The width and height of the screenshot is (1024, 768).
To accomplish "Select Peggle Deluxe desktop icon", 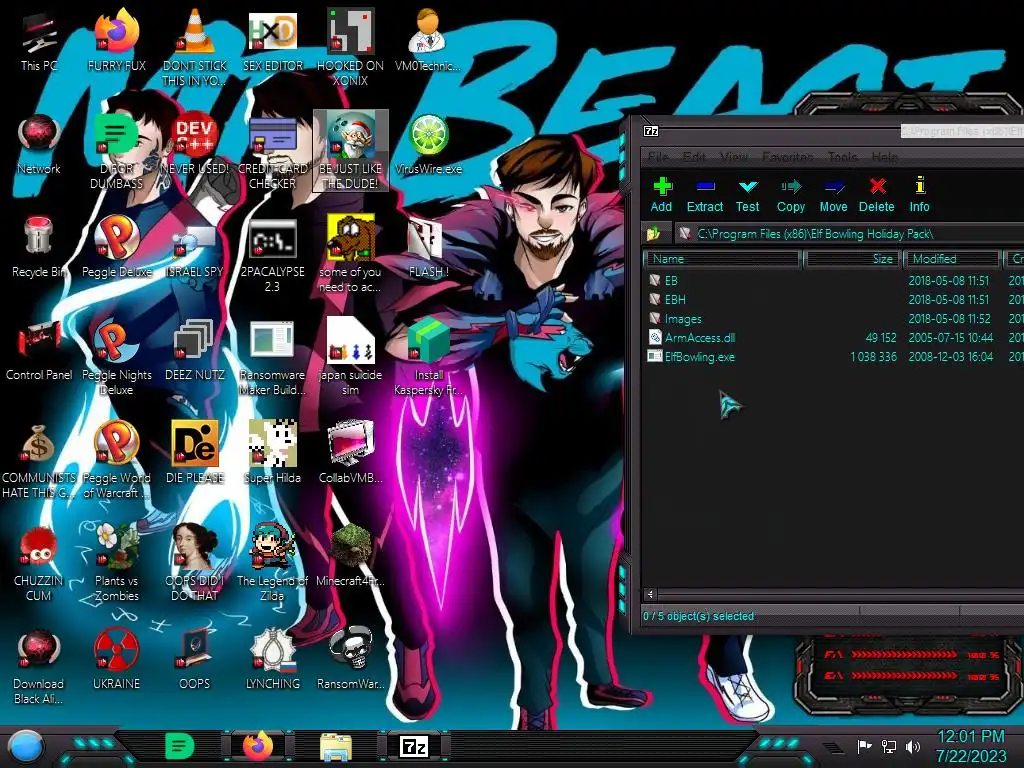I will click(116, 247).
